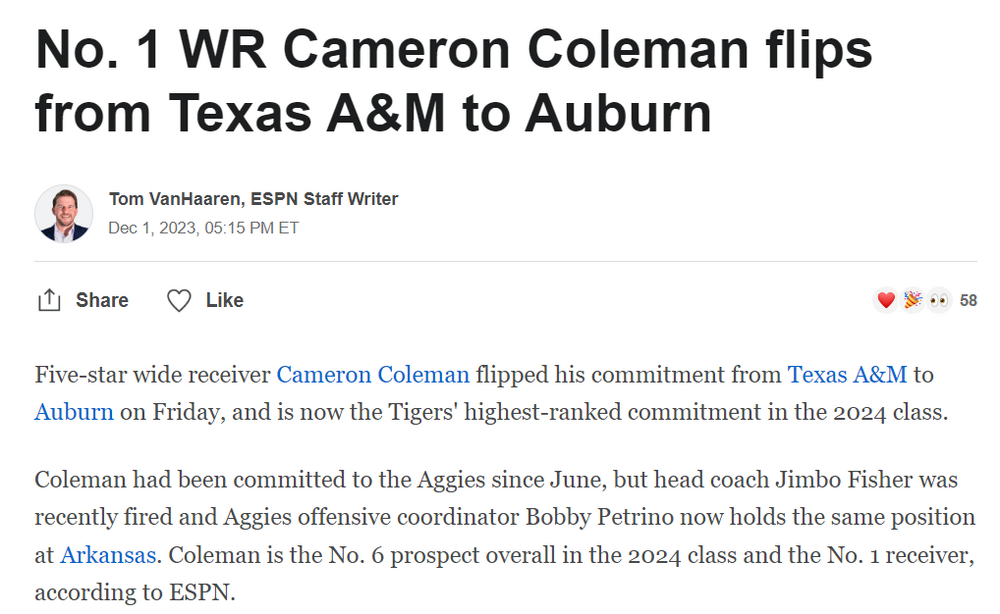Follow the Texas A&M team link
The width and height of the screenshot is (1000, 614).
(847, 375)
